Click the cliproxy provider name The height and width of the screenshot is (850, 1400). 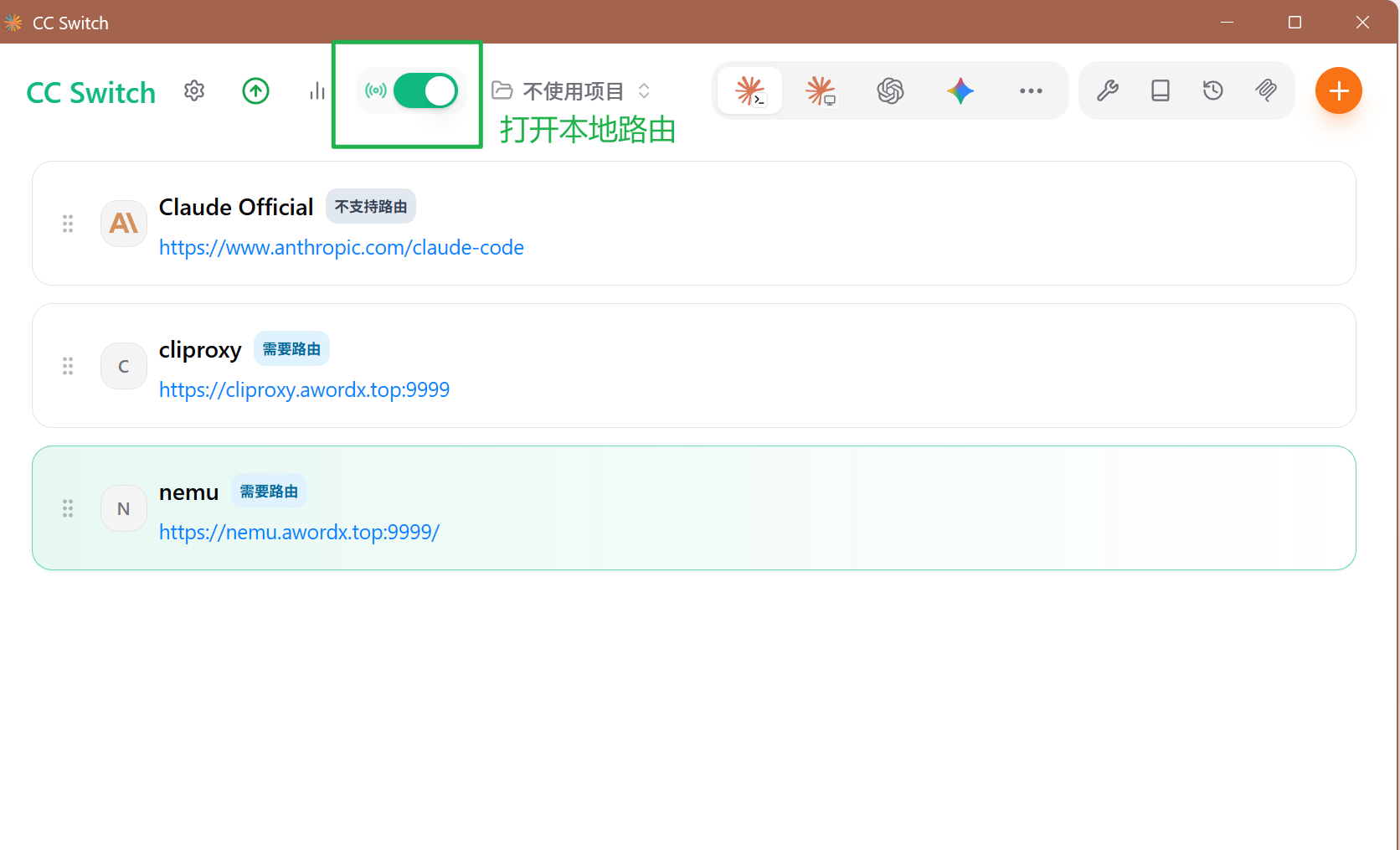pyautogui.click(x=200, y=350)
